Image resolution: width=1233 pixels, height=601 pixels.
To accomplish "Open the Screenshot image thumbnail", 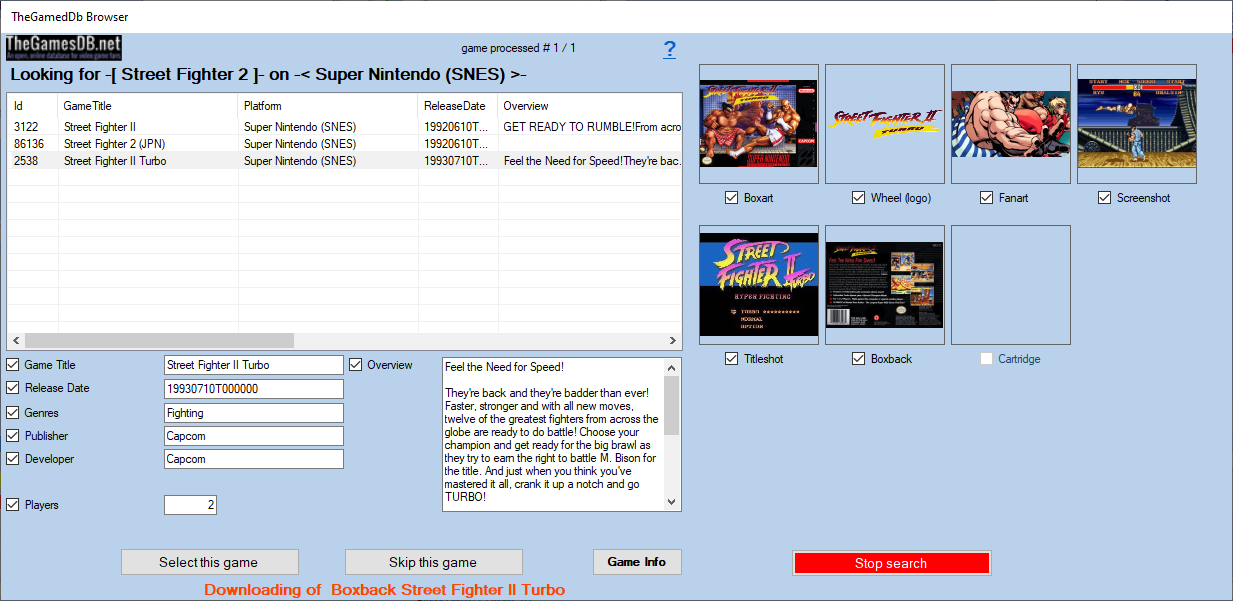I will (1136, 124).
